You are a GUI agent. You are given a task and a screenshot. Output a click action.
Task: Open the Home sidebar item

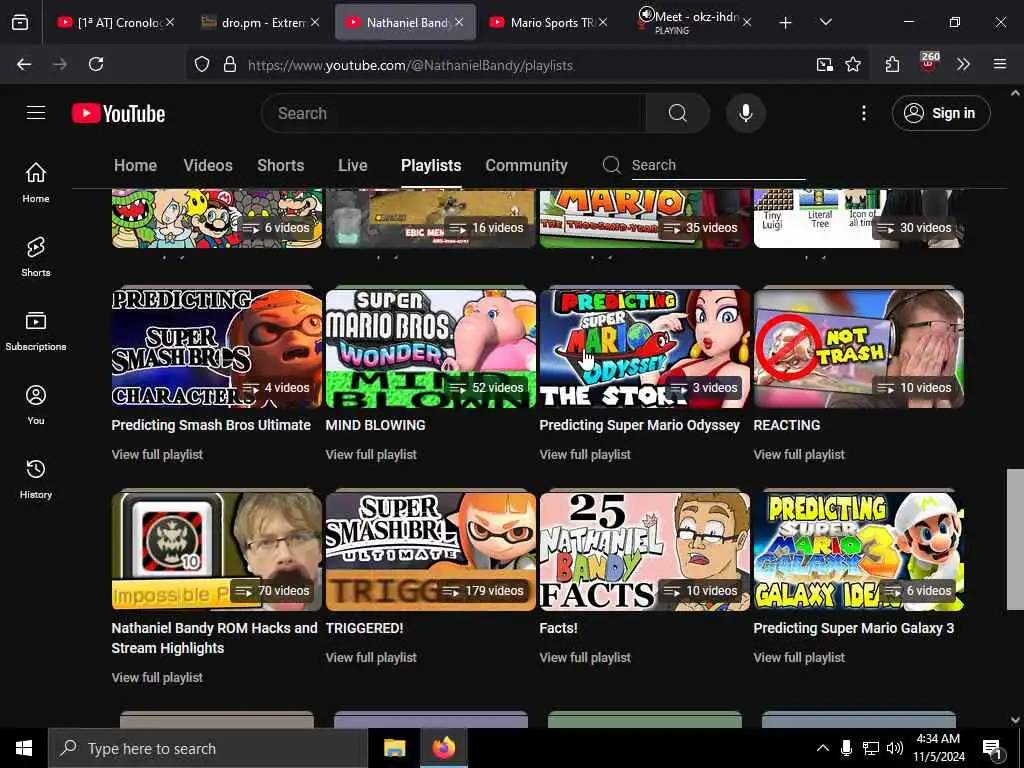[x=36, y=182]
